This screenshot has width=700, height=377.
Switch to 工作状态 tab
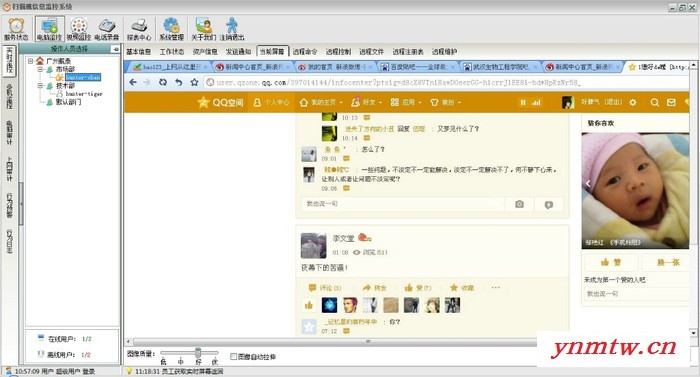tap(172, 52)
